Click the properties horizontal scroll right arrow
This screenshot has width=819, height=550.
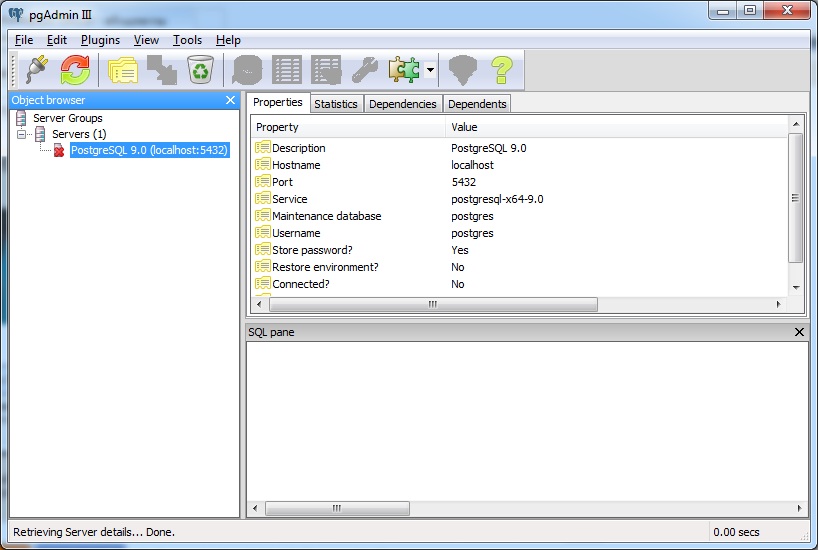click(x=779, y=305)
